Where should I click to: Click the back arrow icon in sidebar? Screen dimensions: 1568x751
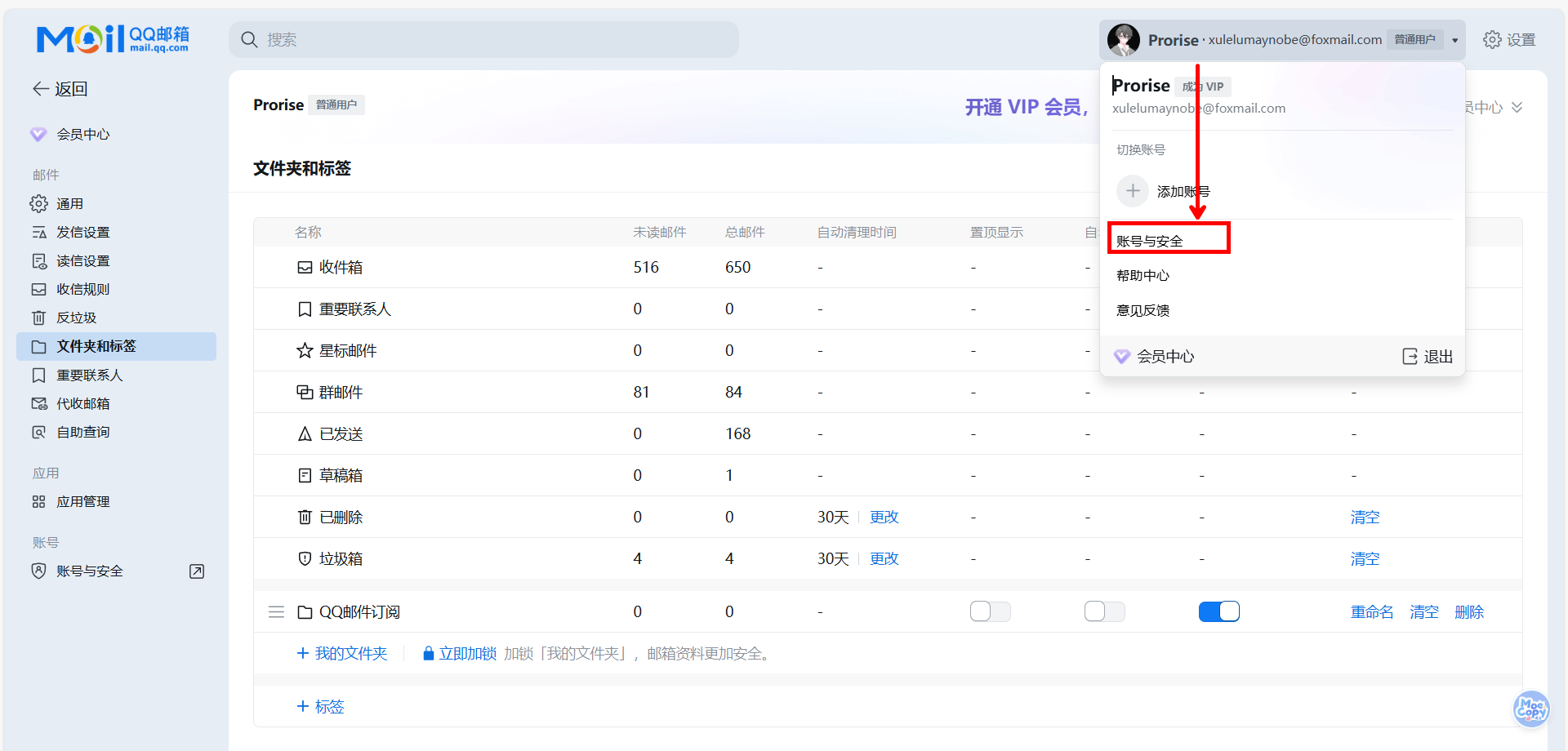(40, 89)
